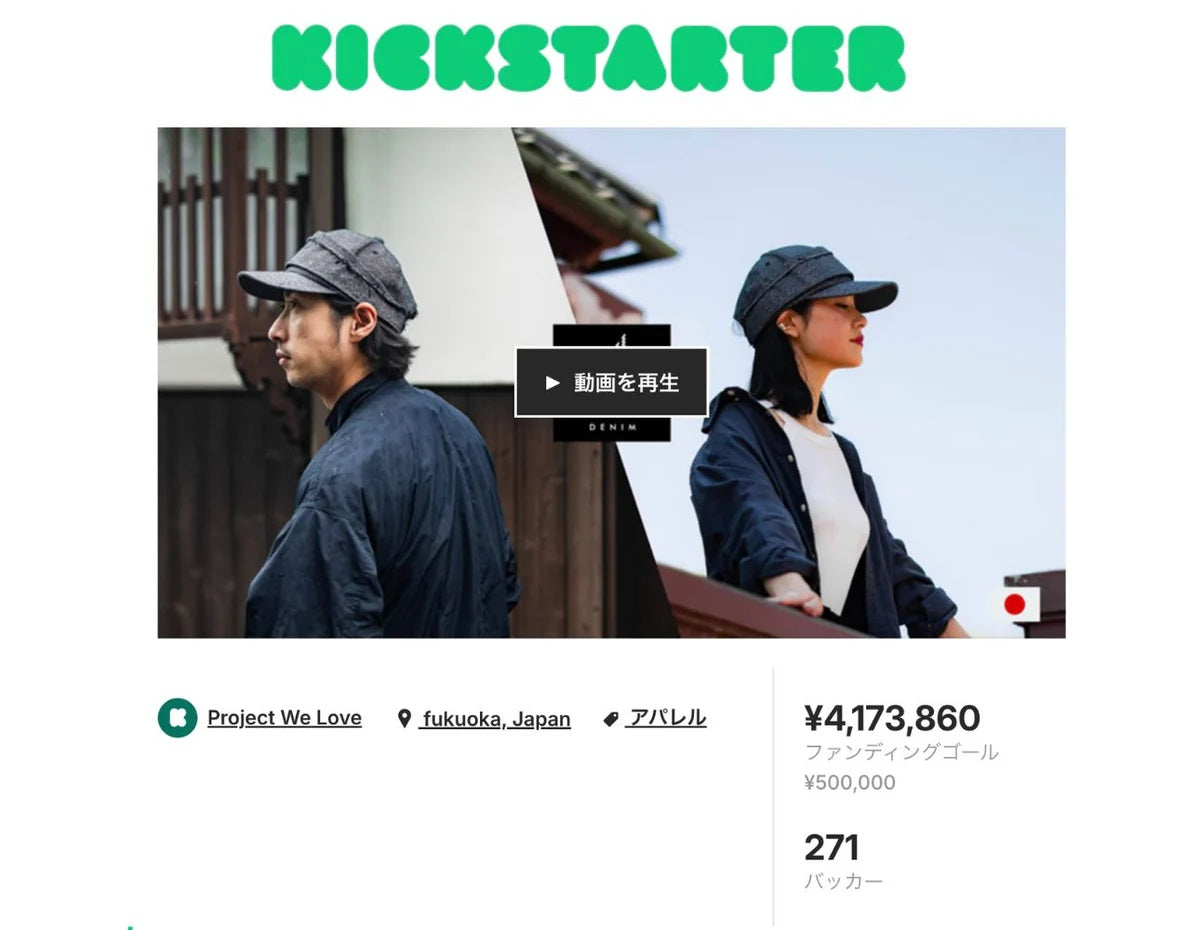Click the Kickstarter logo at top
Screen dimensions: 1200x930
point(588,58)
